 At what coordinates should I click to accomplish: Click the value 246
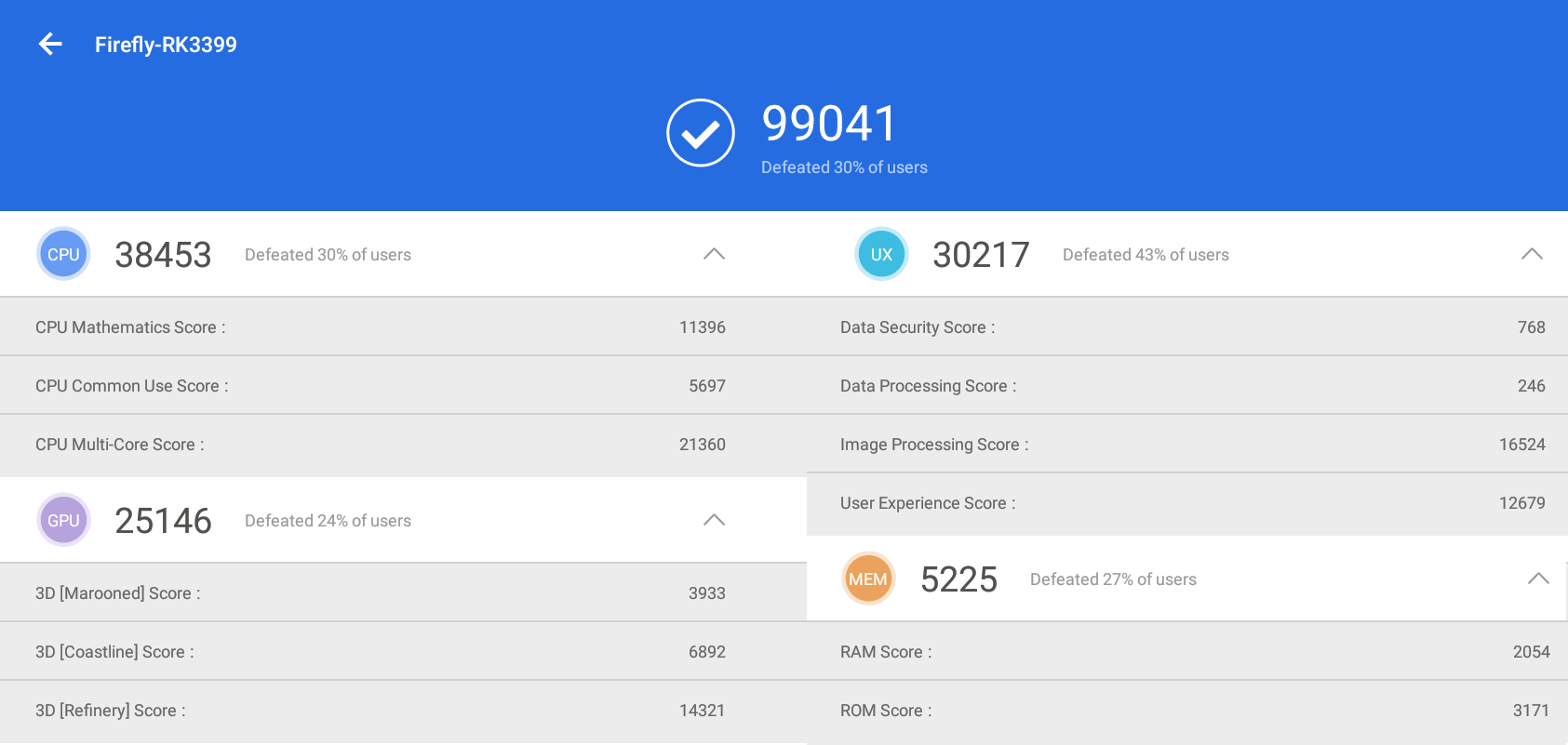(1531, 386)
